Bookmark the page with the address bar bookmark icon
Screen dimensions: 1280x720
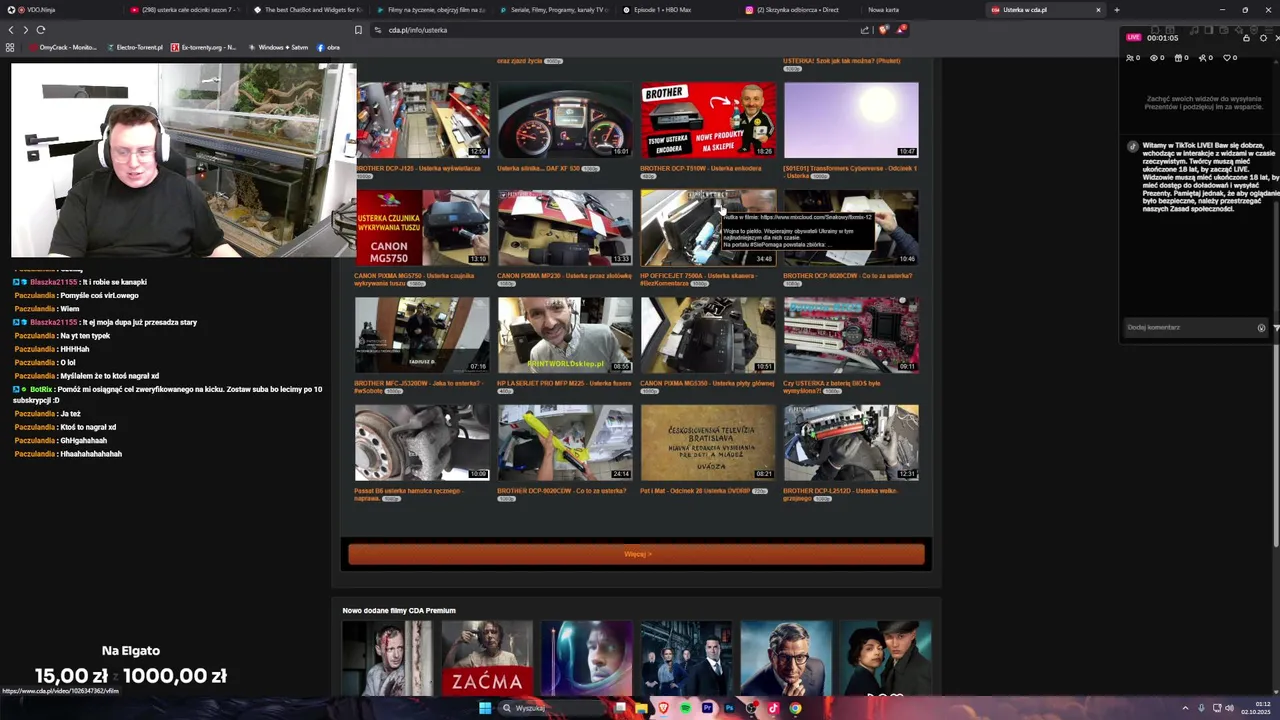tap(358, 30)
